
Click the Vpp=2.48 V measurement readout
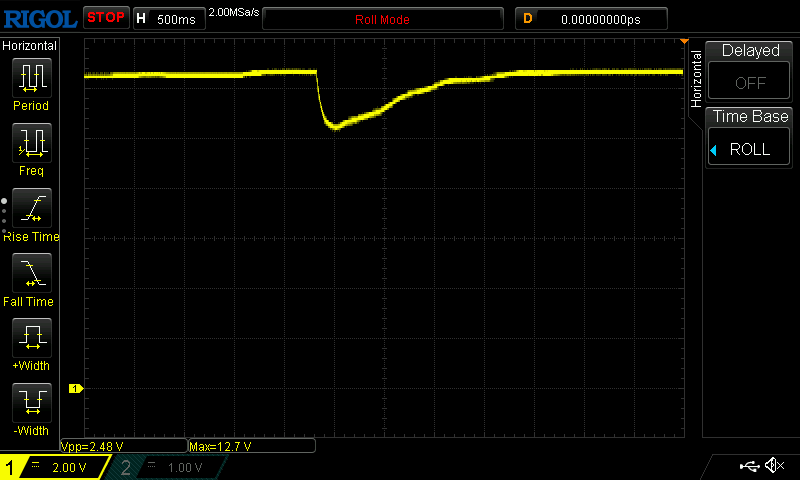point(124,446)
